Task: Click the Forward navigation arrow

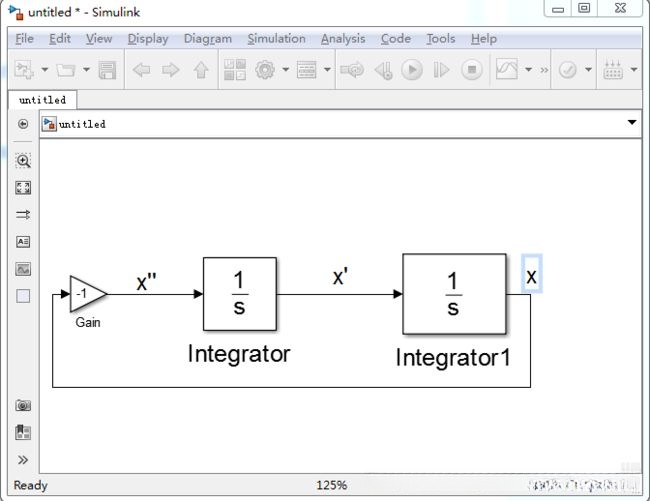Action: pyautogui.click(x=171, y=70)
